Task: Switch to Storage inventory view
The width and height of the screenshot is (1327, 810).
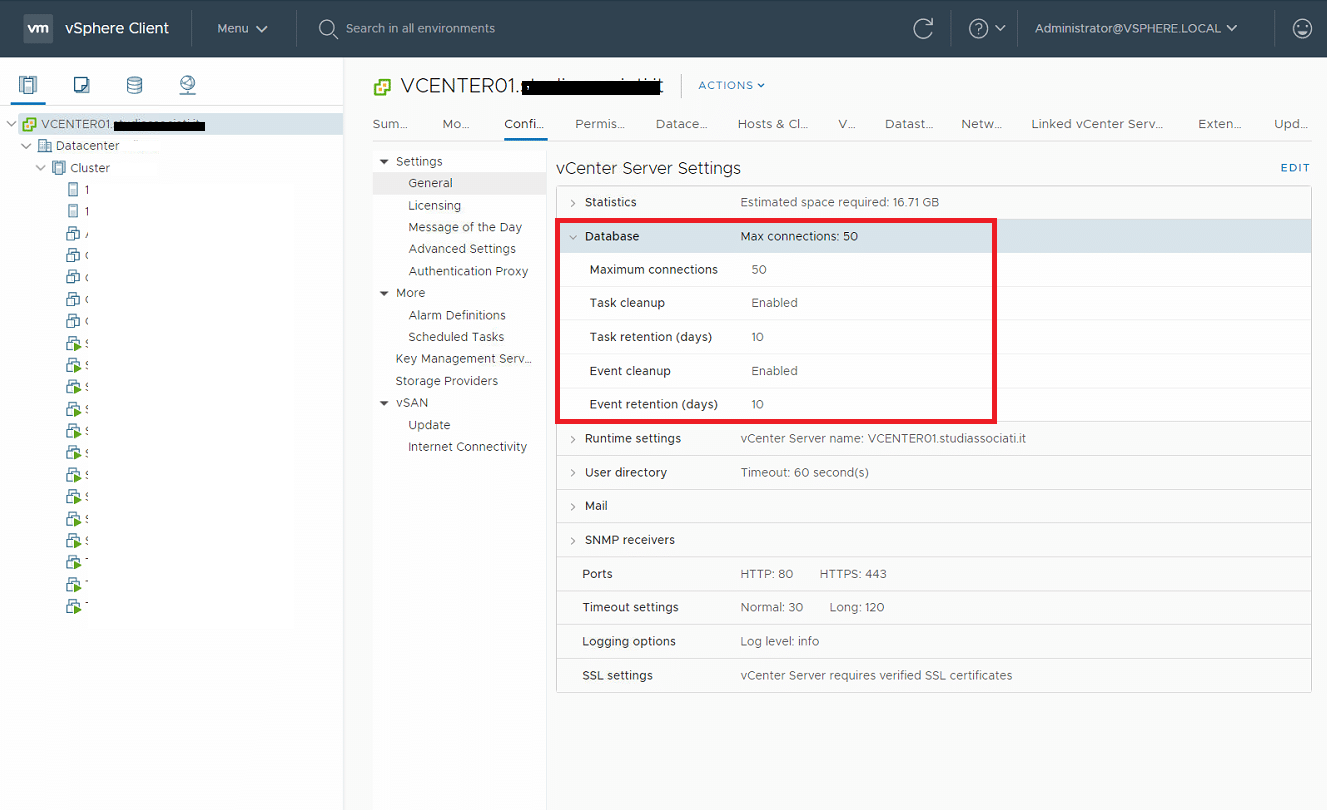Action: click(134, 85)
